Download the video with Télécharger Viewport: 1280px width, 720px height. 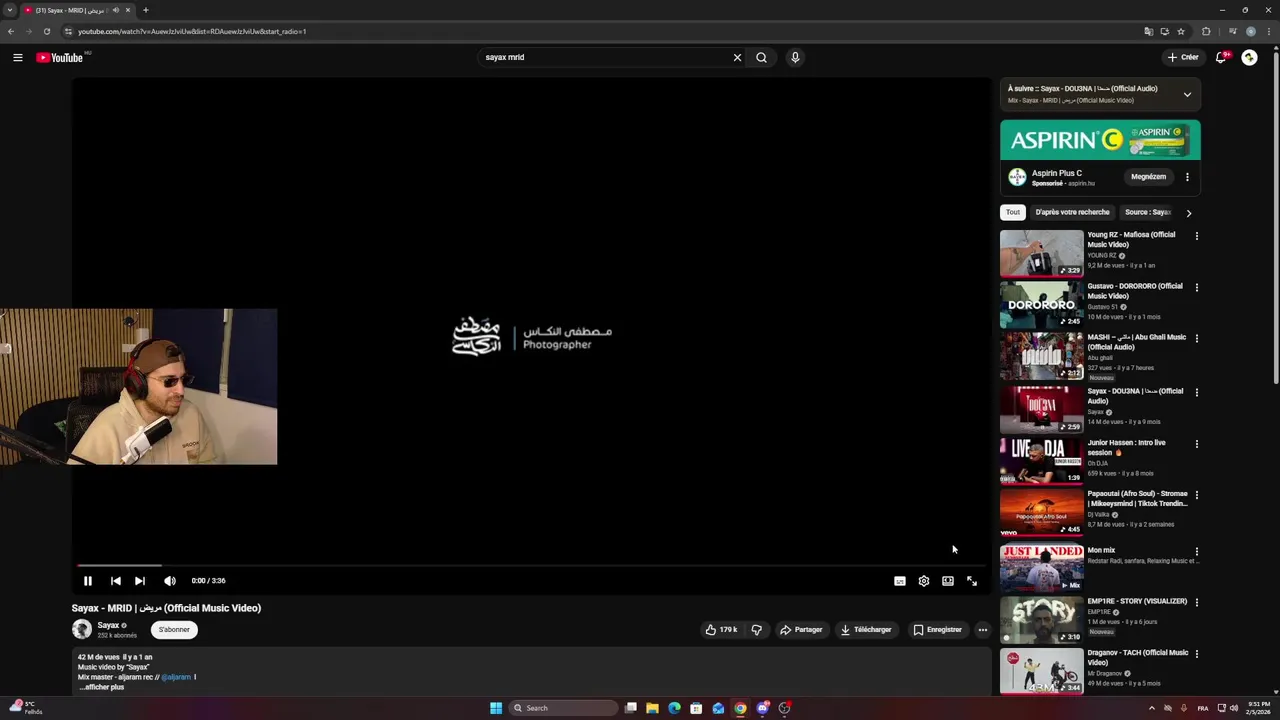click(866, 630)
